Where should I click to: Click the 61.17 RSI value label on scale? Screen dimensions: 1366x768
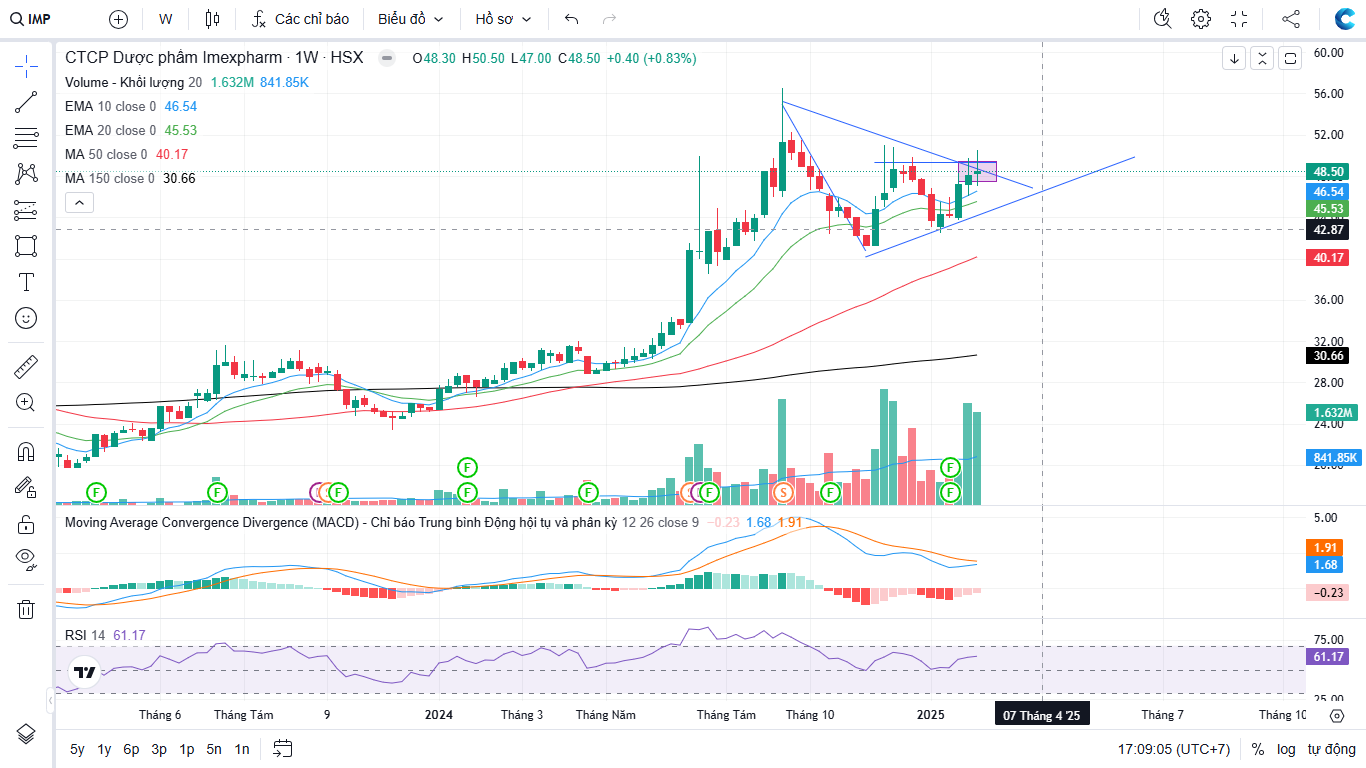pos(1328,657)
